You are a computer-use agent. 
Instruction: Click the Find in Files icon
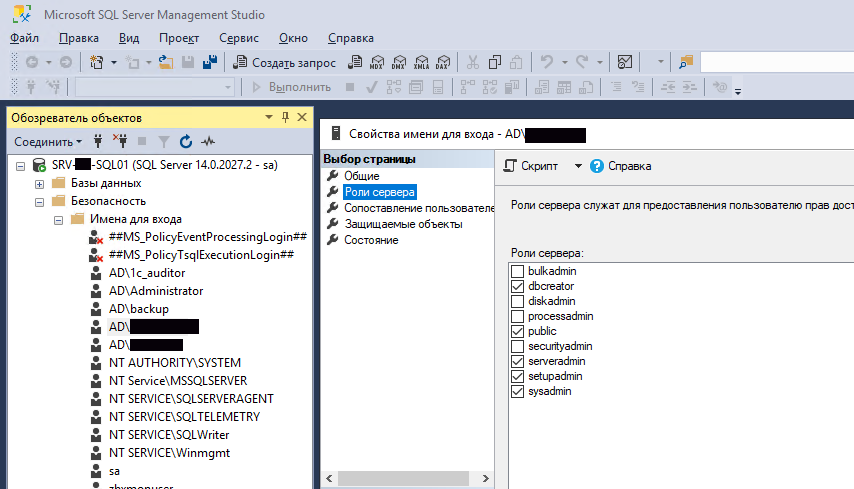coord(686,63)
